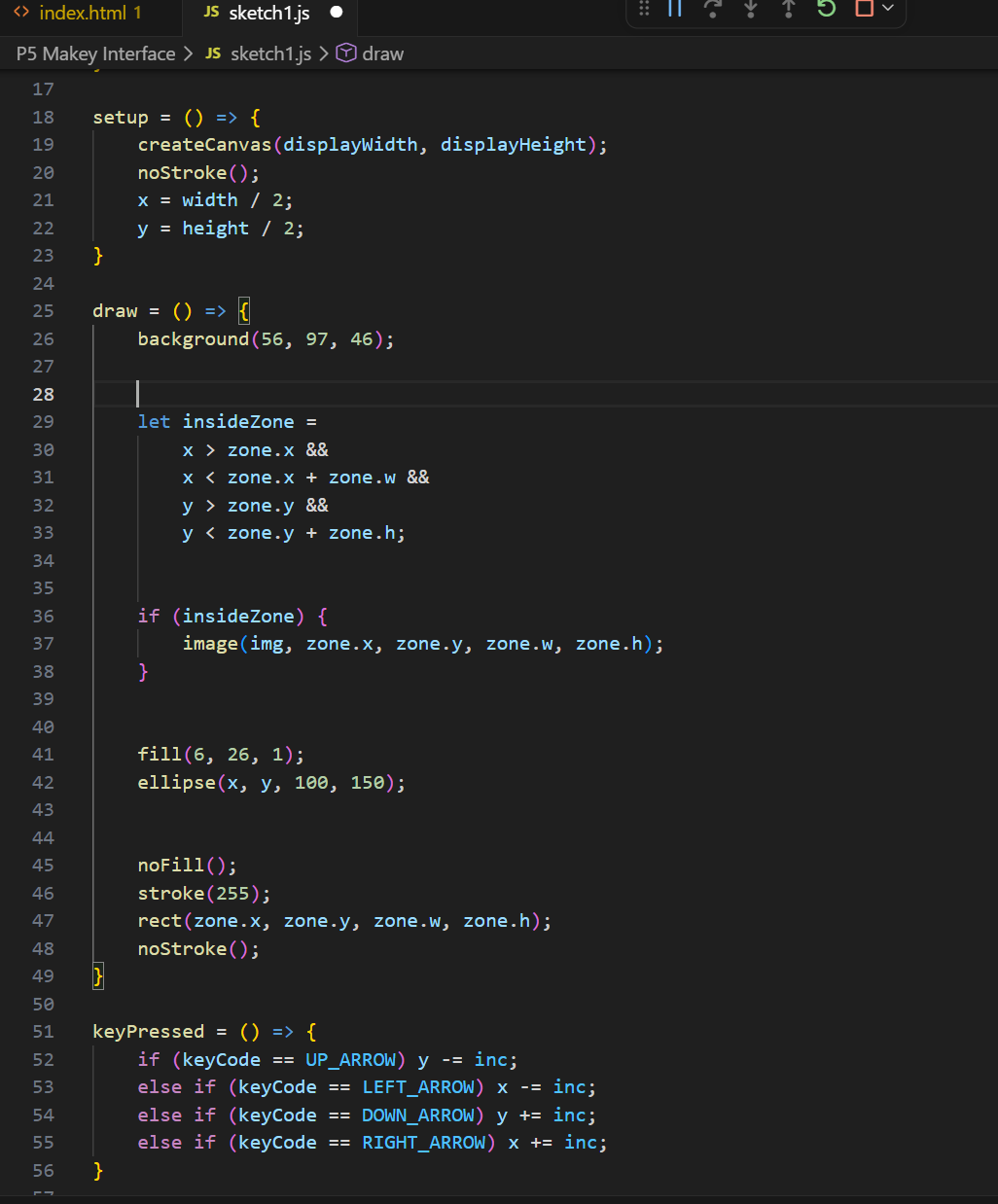Click noStroke() on line 48
Viewport: 998px width, 1204px height.
194,949
